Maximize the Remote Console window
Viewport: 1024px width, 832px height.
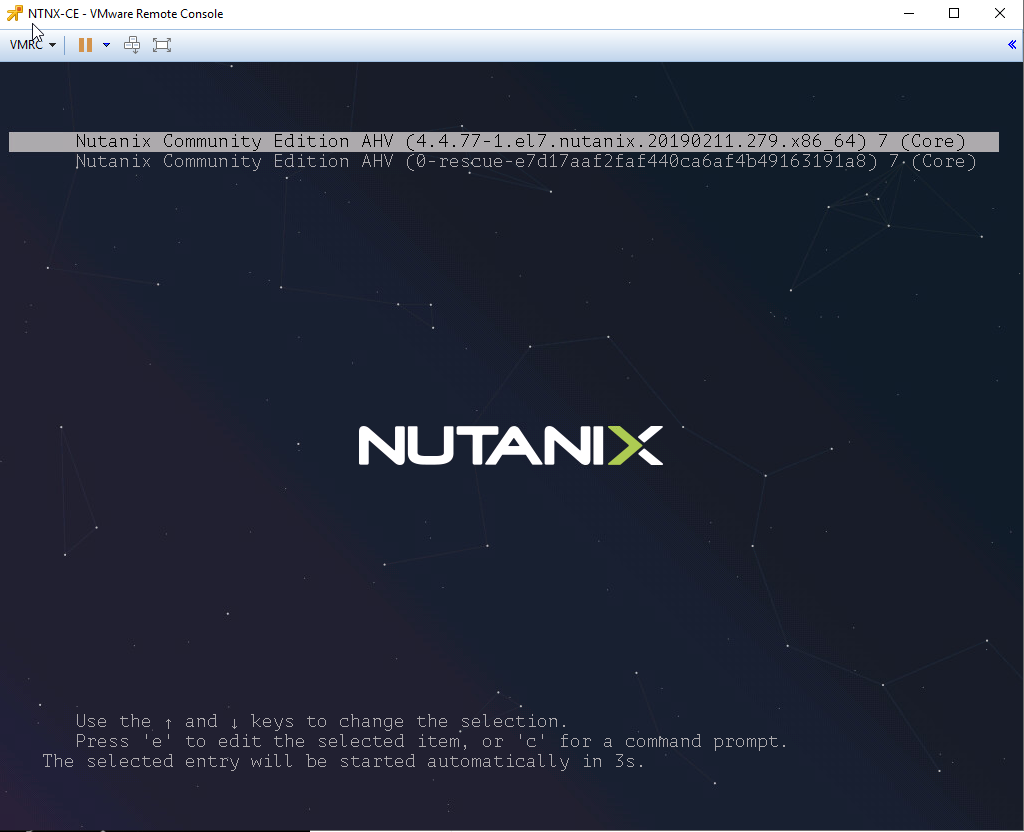954,14
